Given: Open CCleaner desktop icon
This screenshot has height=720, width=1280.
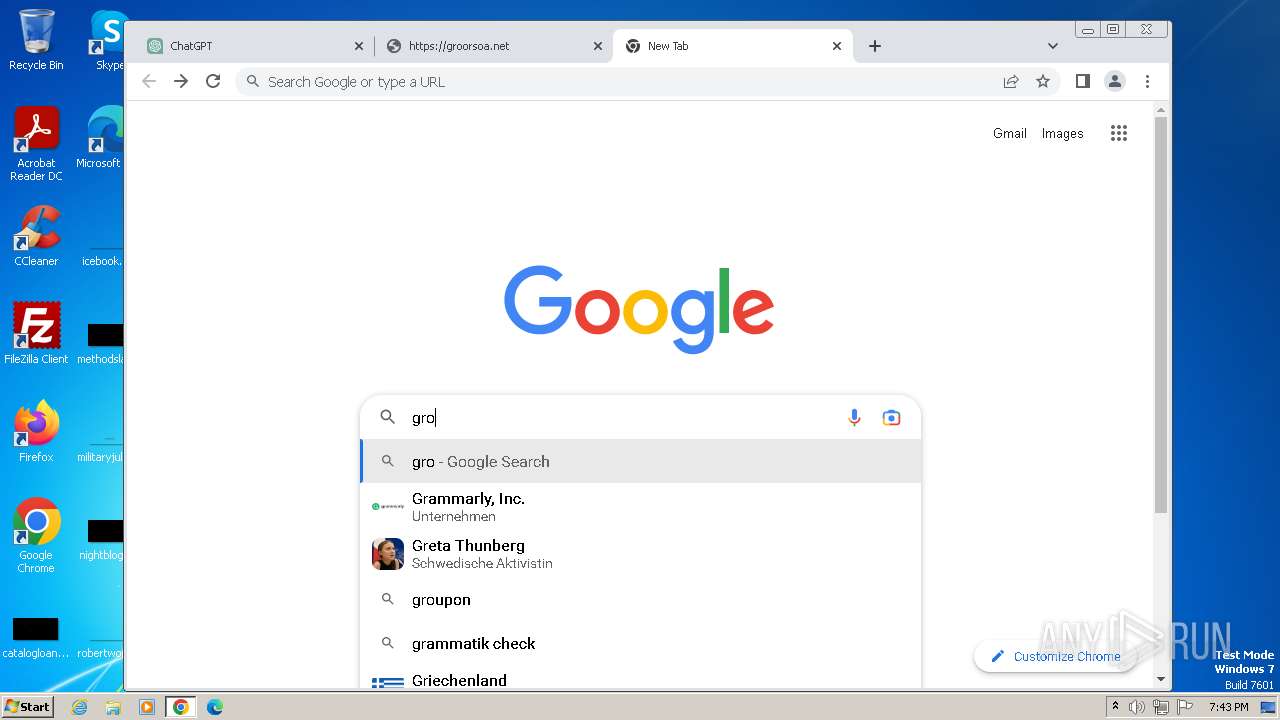Looking at the screenshot, I should point(36,236).
